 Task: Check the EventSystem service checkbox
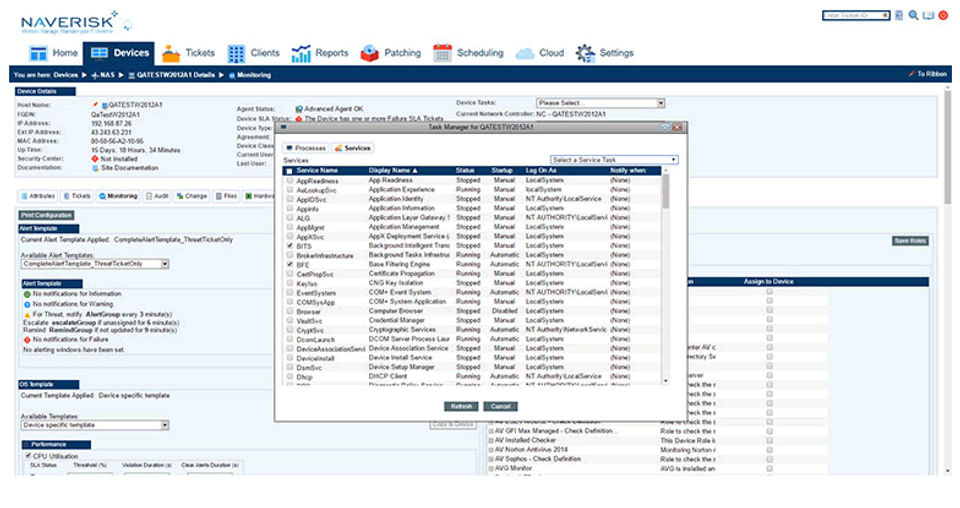290,293
